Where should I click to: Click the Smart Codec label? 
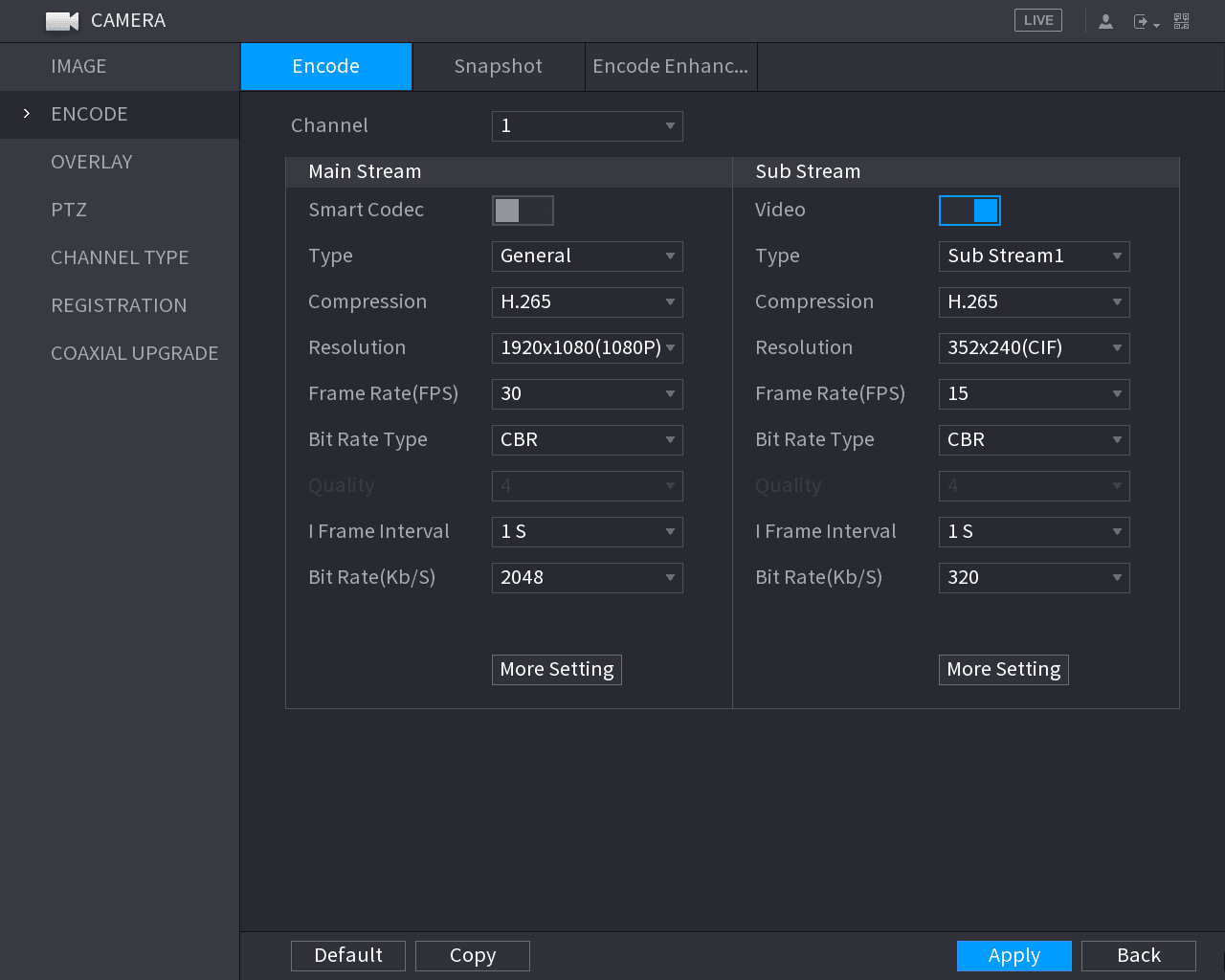pyautogui.click(x=366, y=211)
